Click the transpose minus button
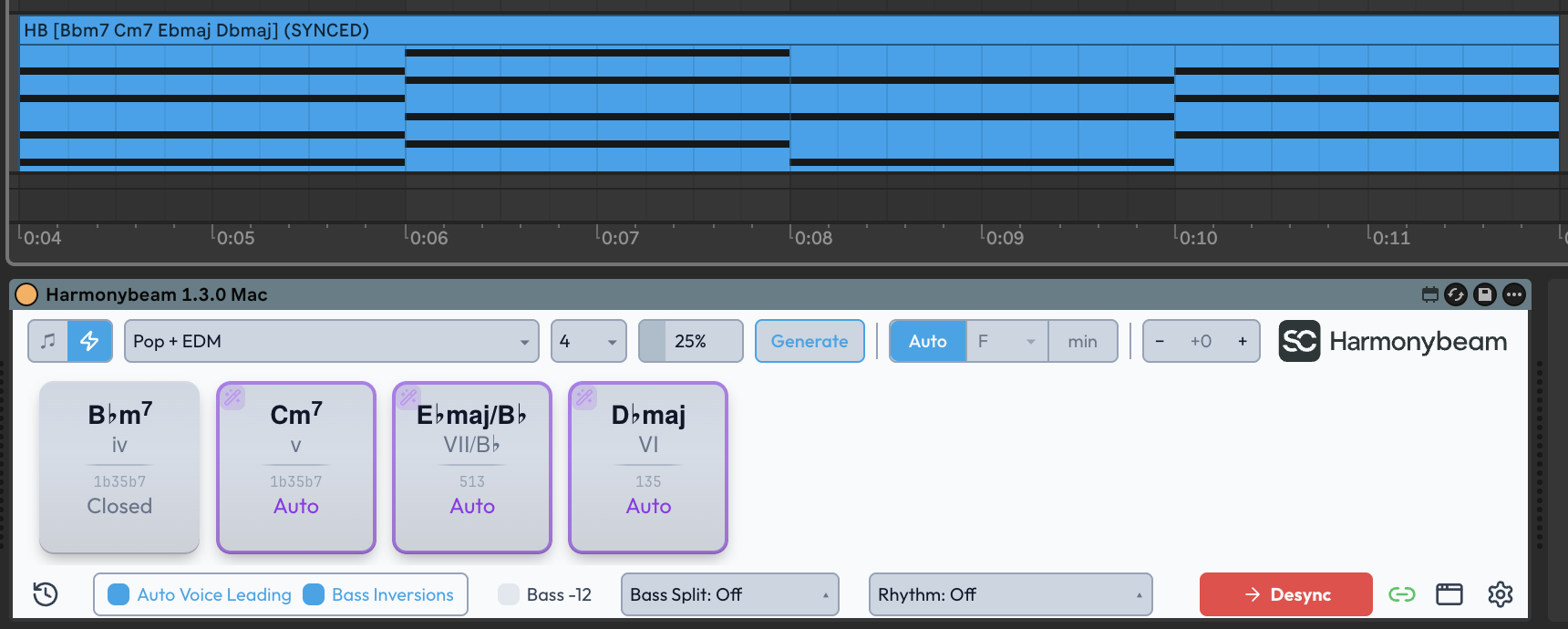 coord(1160,341)
